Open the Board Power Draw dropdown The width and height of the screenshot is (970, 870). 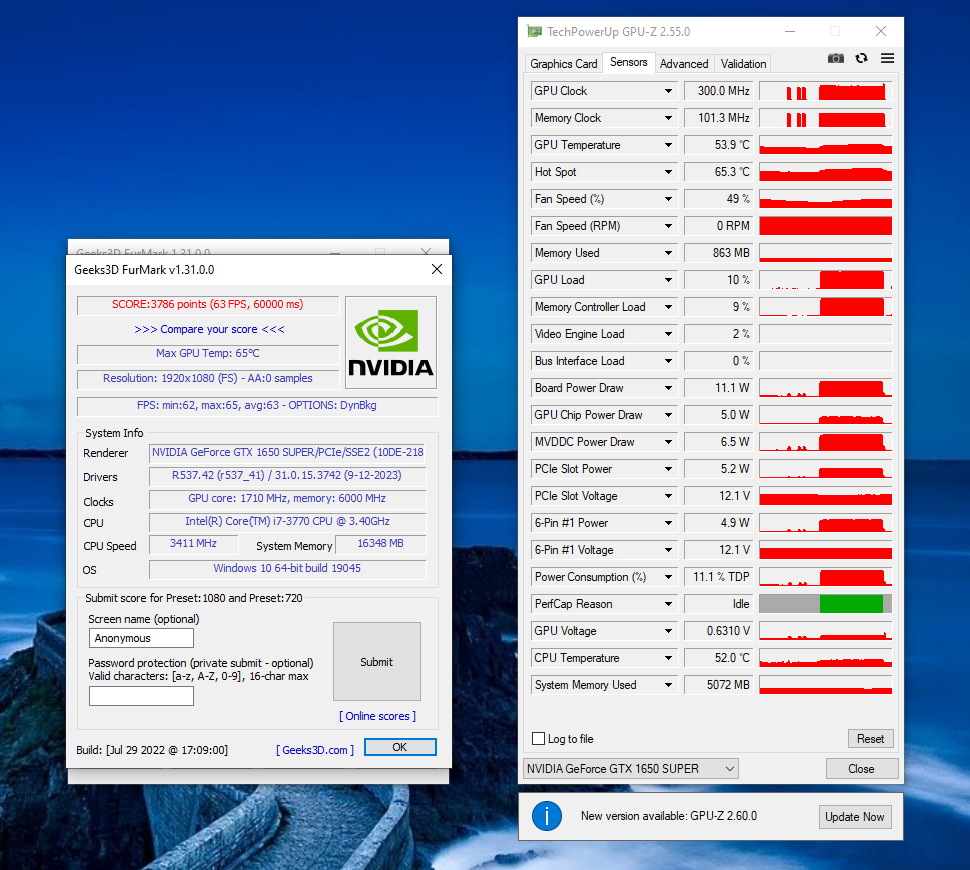pos(668,388)
